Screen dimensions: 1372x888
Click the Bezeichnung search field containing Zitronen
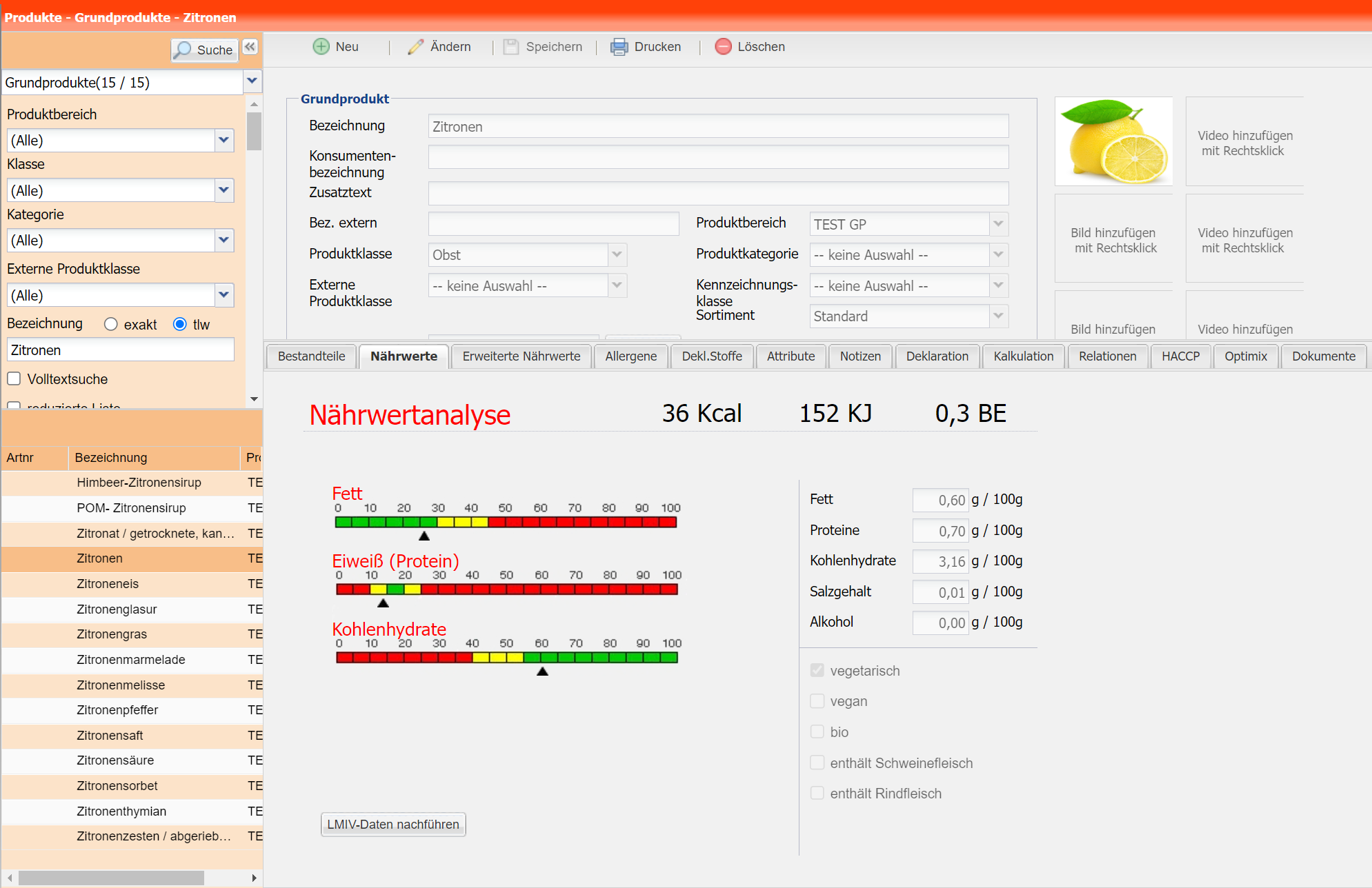pyautogui.click(x=121, y=350)
